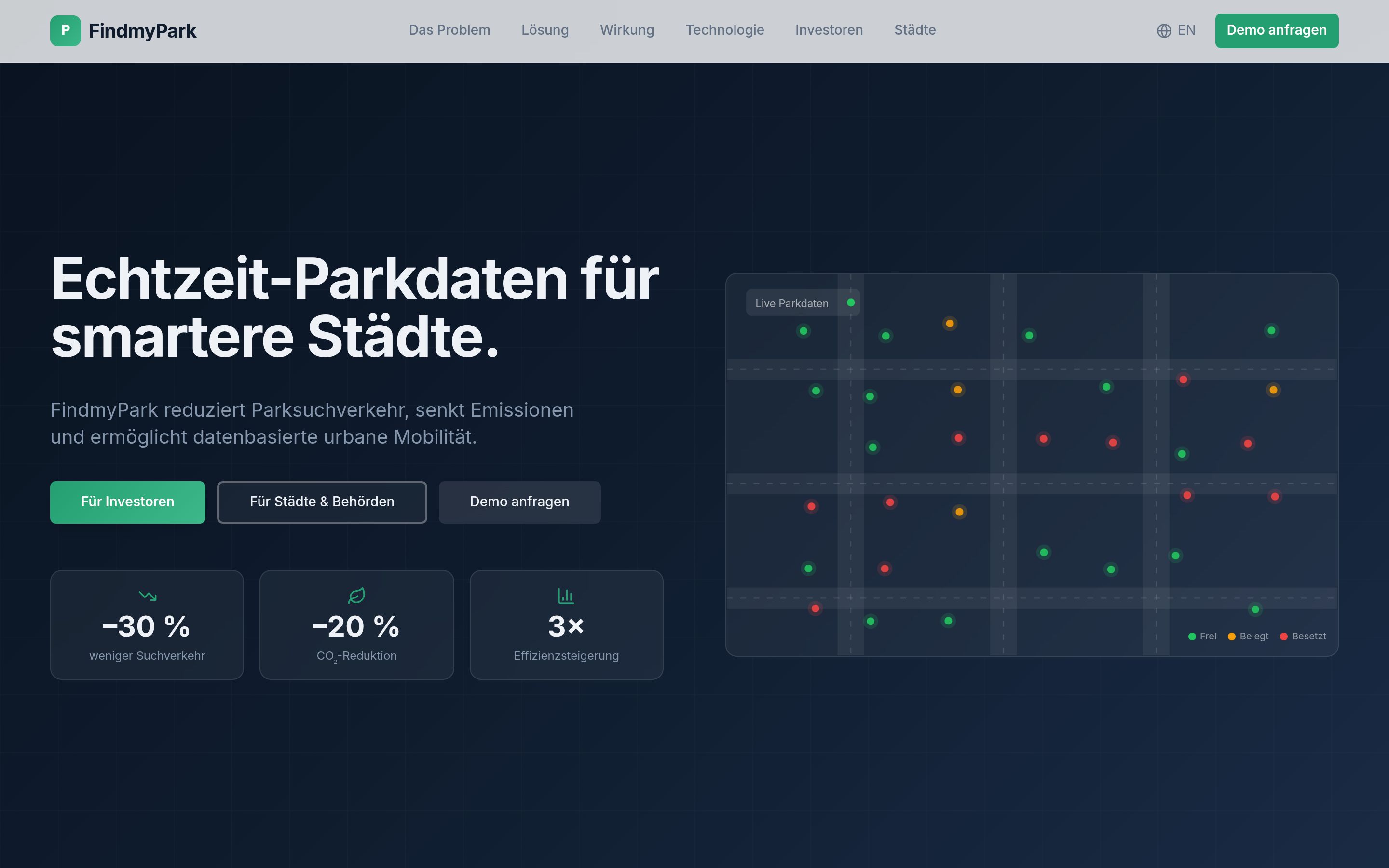Click the bar chart icon above 3×
This screenshot has width=1389, height=868.
click(x=566, y=596)
